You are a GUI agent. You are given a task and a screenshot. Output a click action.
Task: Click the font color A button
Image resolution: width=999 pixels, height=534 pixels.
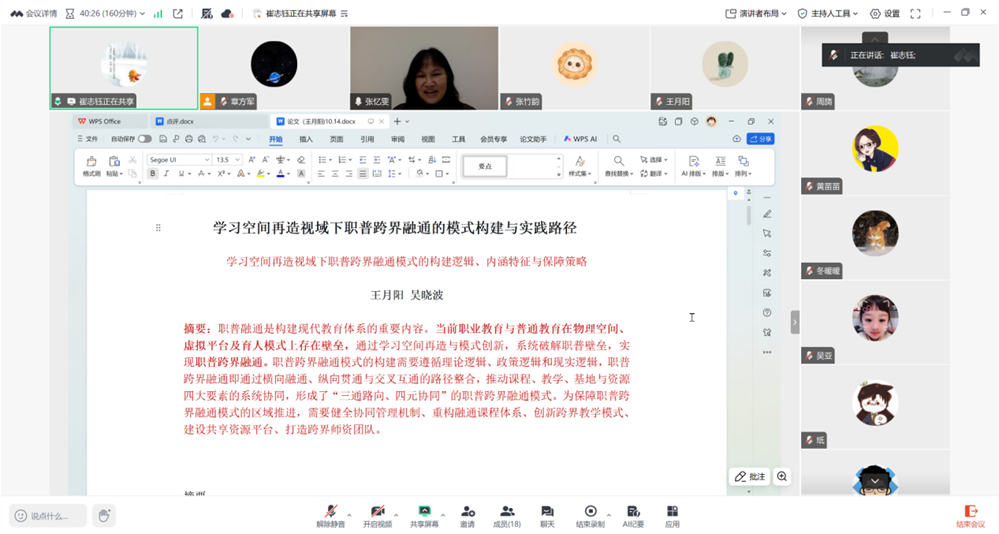pos(280,173)
